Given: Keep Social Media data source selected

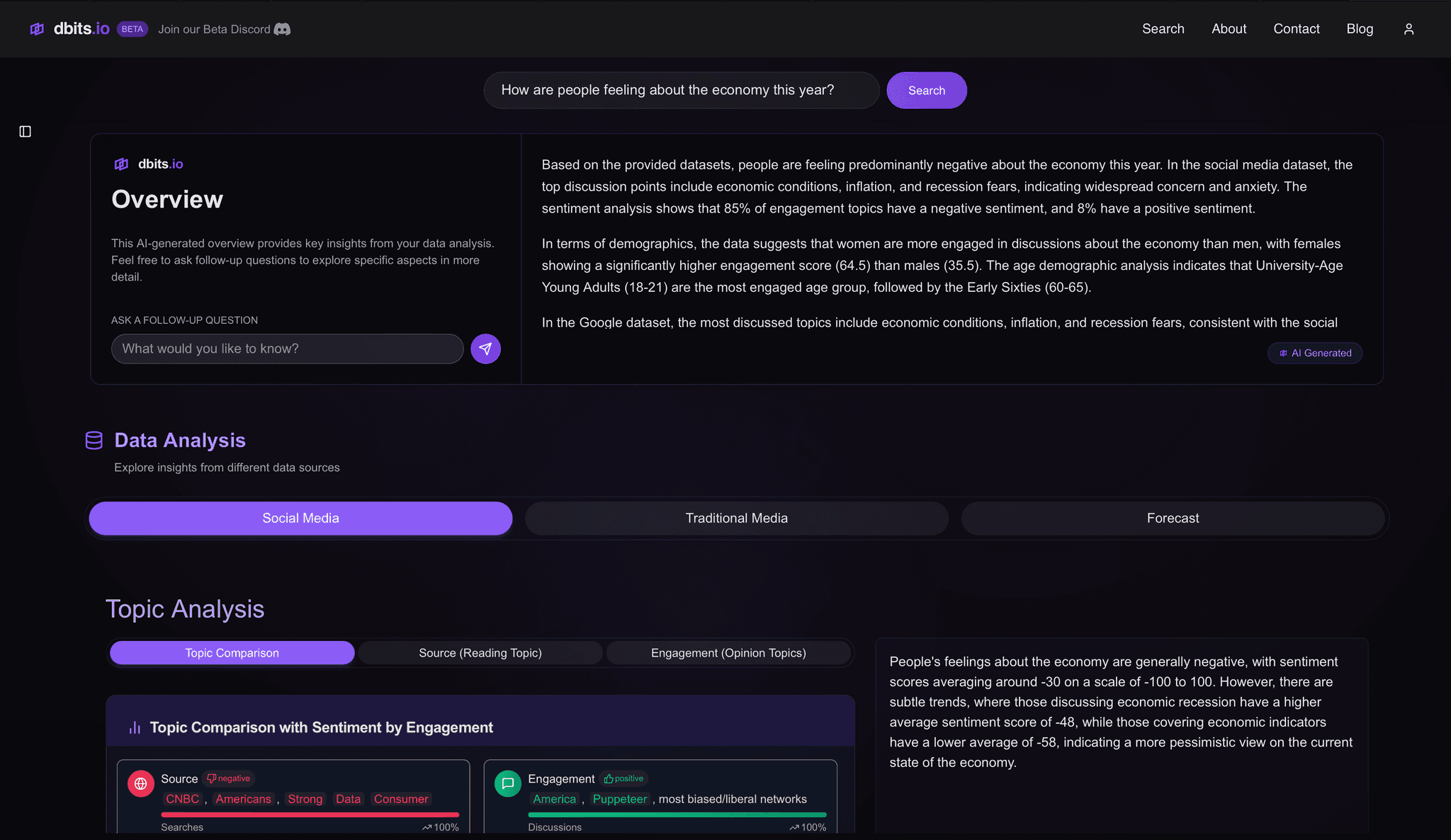Looking at the screenshot, I should (x=300, y=518).
